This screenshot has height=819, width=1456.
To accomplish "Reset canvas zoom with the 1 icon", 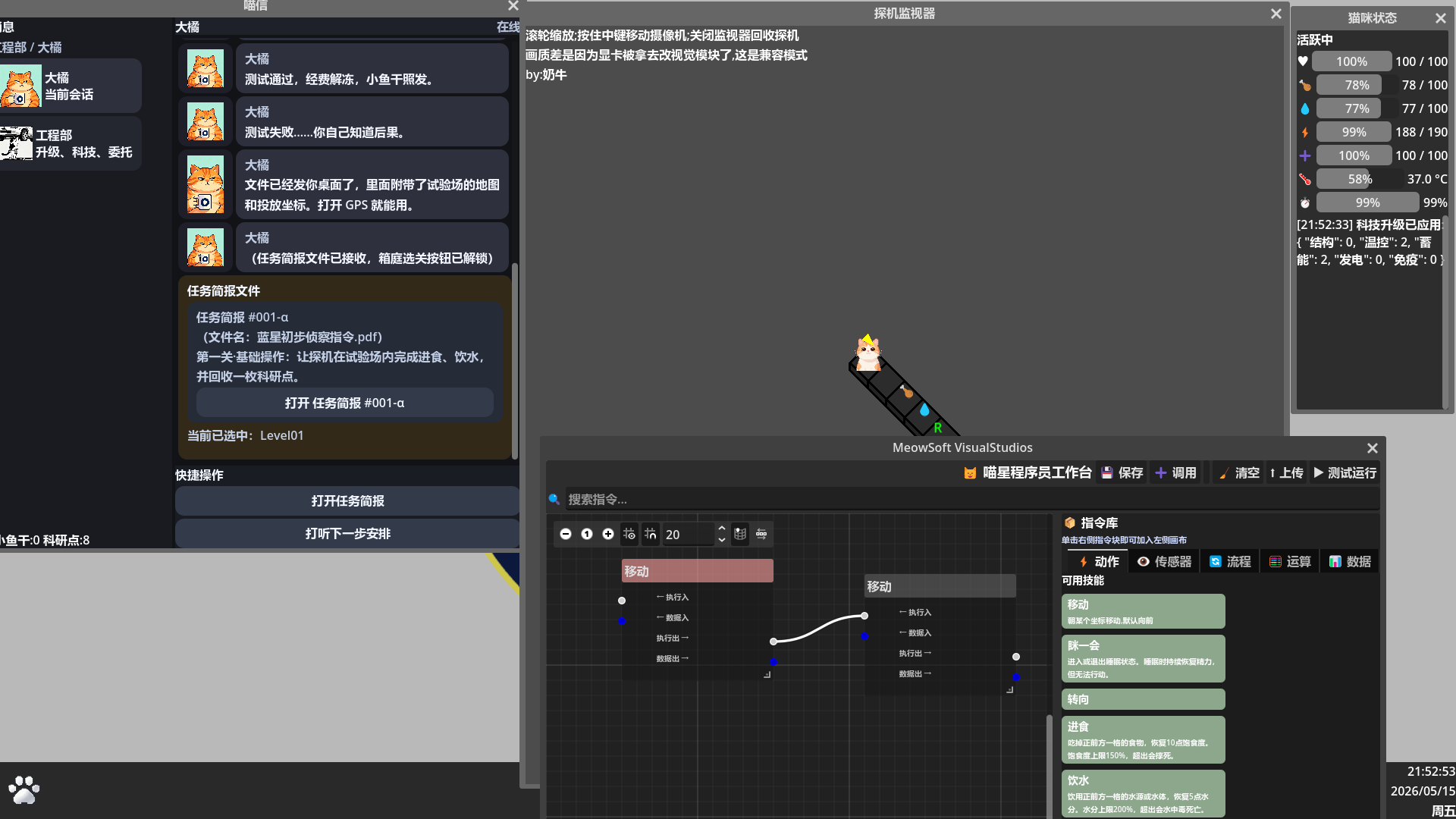I will (587, 534).
